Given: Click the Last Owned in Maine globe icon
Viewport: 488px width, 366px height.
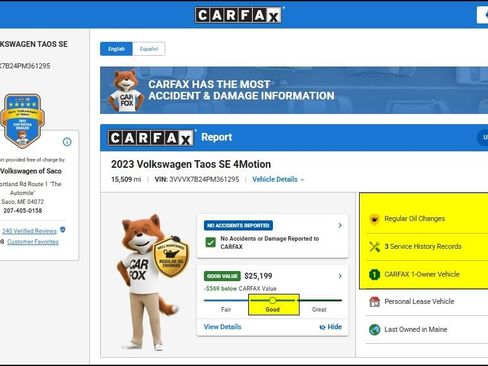Looking at the screenshot, I should pyautogui.click(x=375, y=330).
